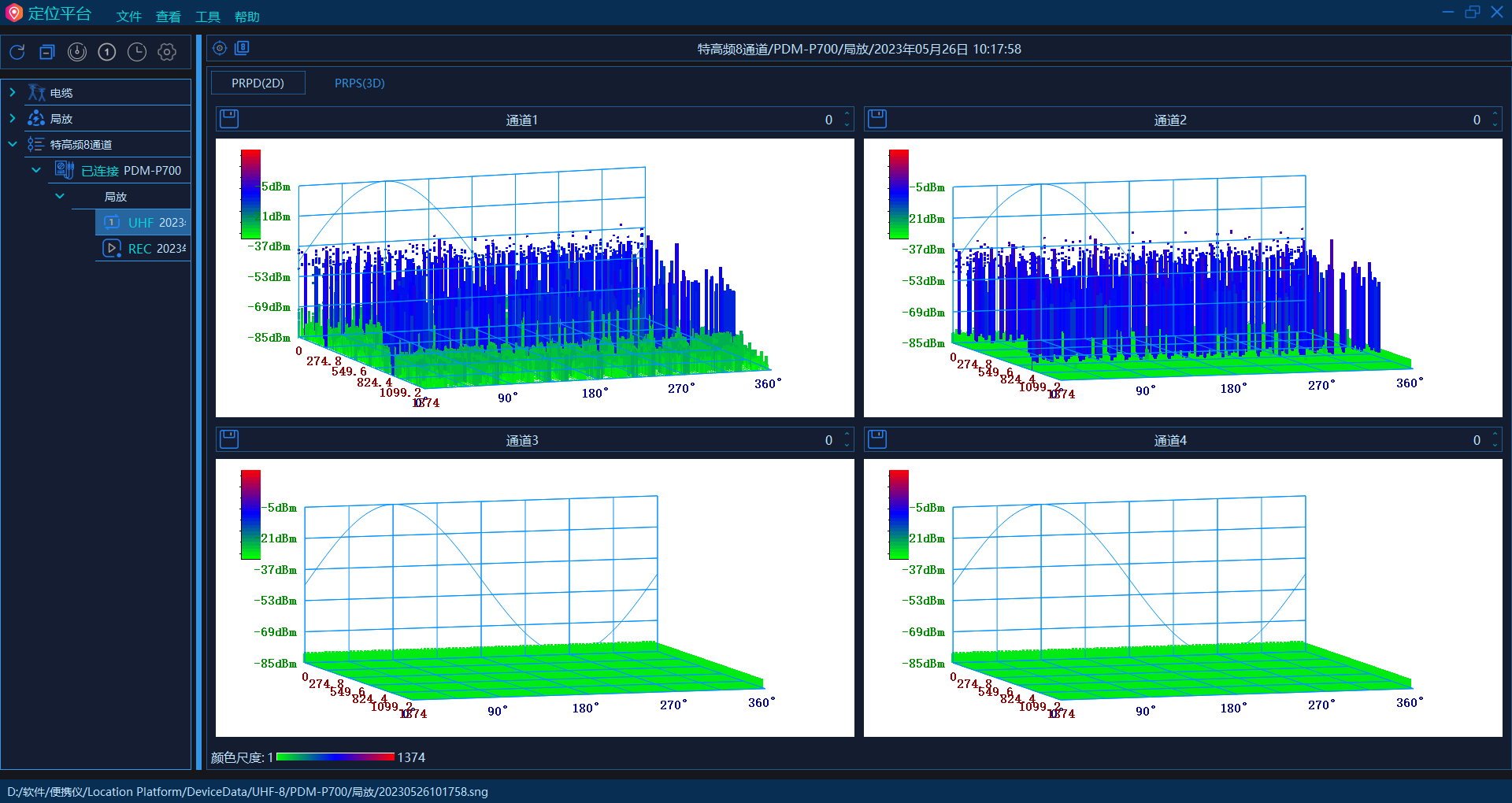Image resolution: width=1512 pixels, height=803 pixels.
Task: Open the 文件 menu
Action: point(129,17)
